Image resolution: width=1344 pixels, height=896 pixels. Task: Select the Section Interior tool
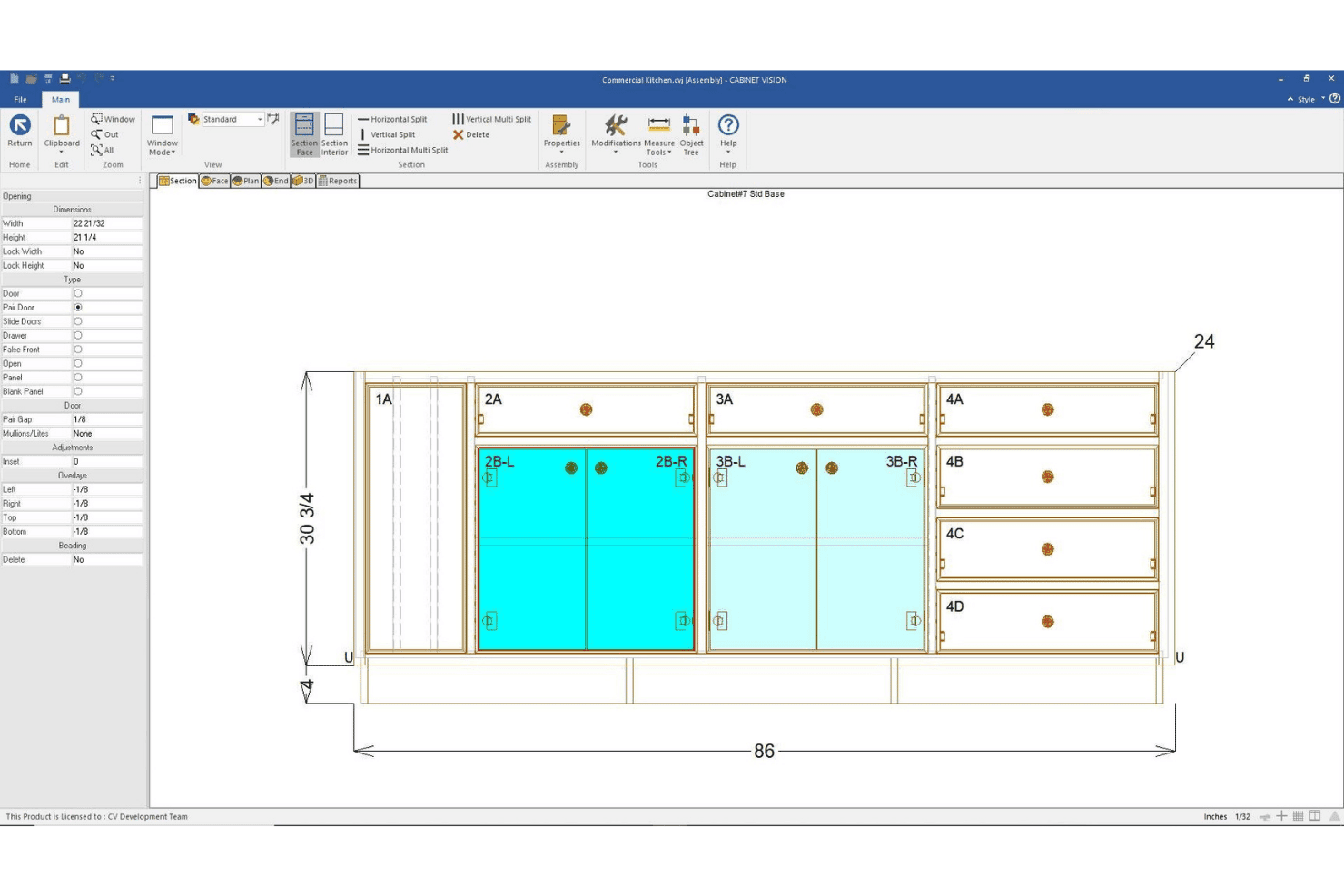pos(334,134)
